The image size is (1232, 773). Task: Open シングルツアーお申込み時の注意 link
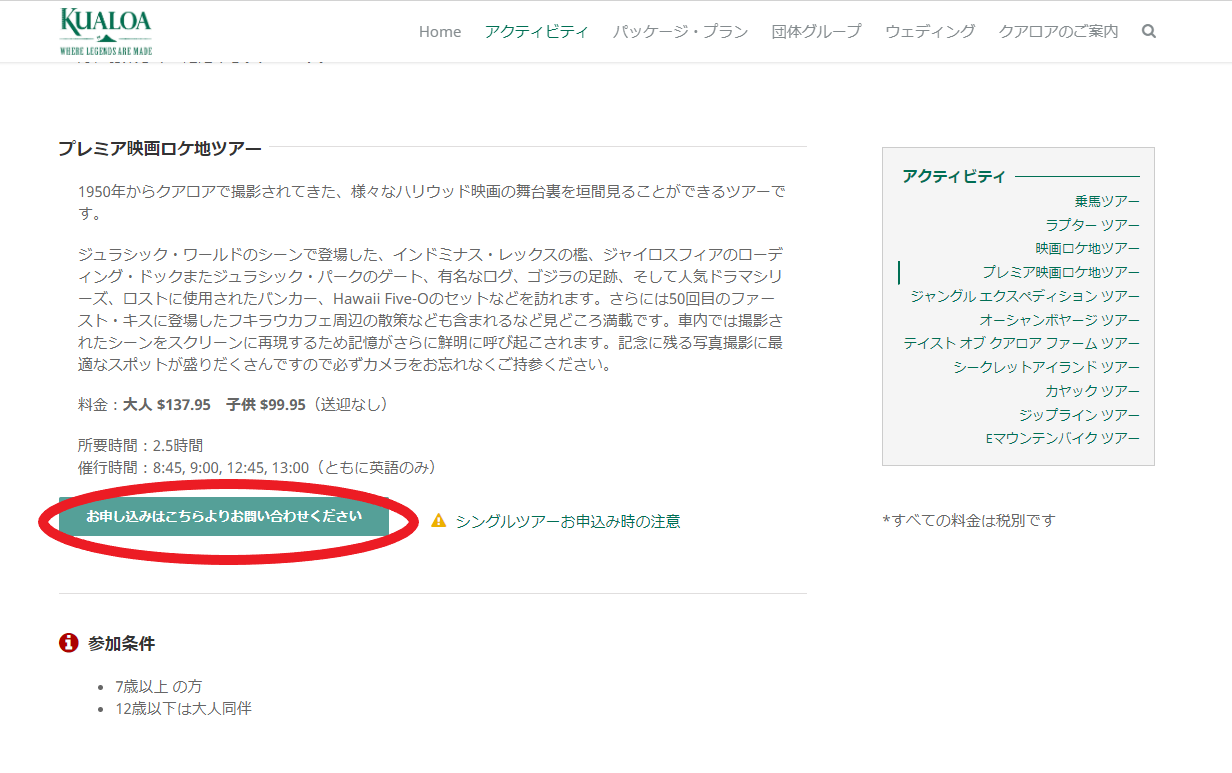click(568, 521)
